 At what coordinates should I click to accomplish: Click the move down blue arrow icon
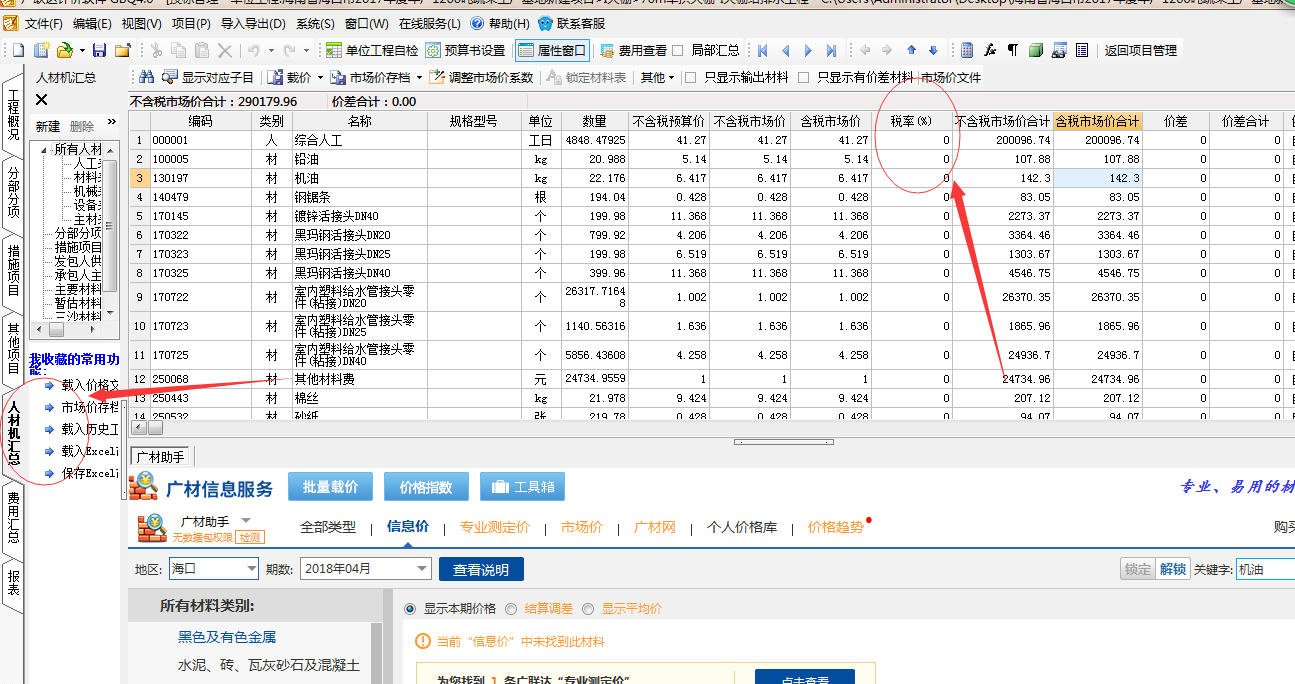[x=933, y=50]
